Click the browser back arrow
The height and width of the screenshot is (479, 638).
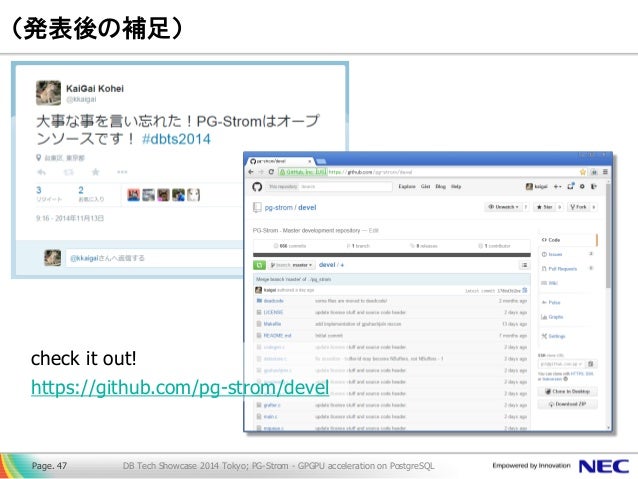[x=251, y=172]
